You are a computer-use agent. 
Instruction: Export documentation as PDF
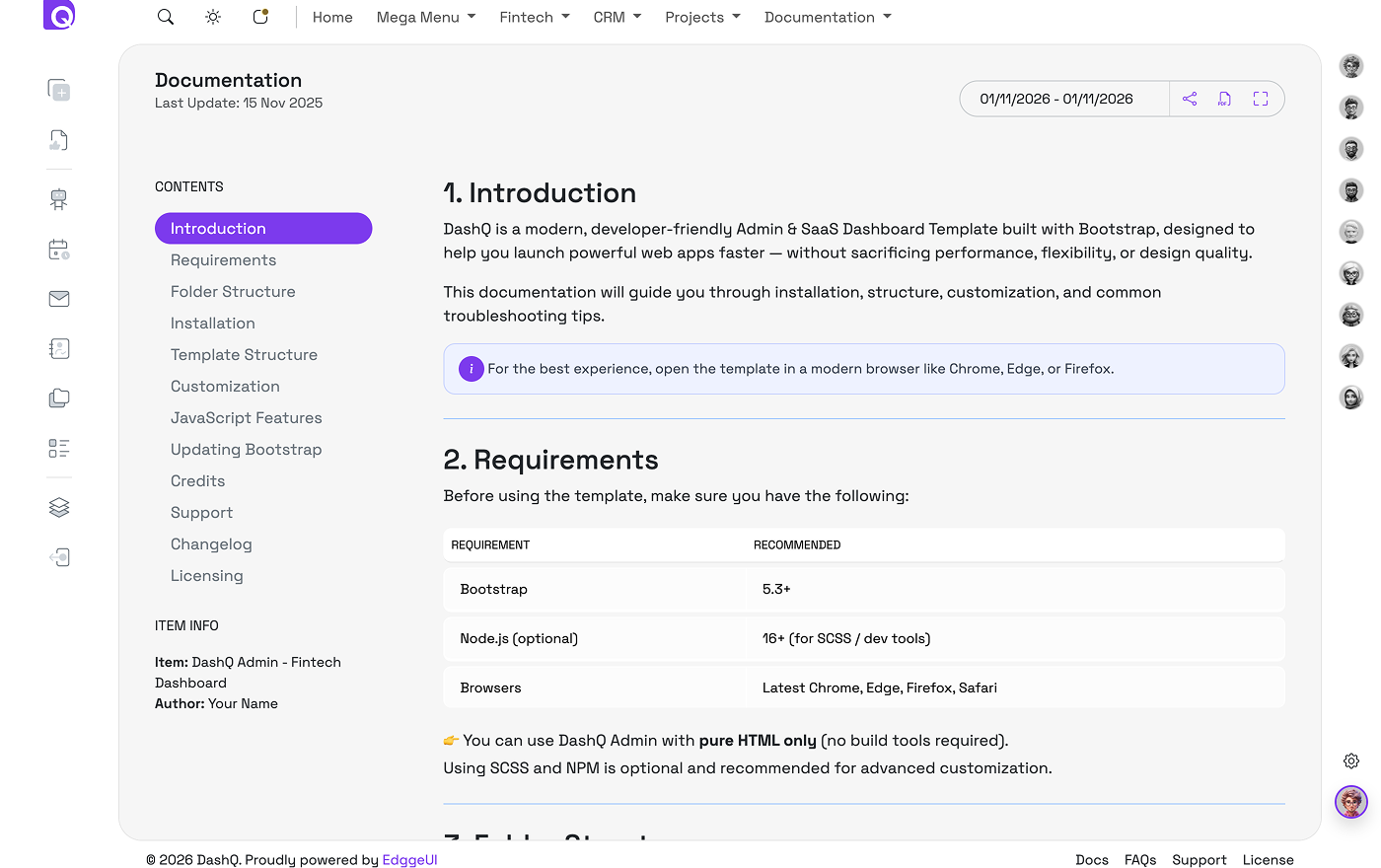[x=1224, y=99]
